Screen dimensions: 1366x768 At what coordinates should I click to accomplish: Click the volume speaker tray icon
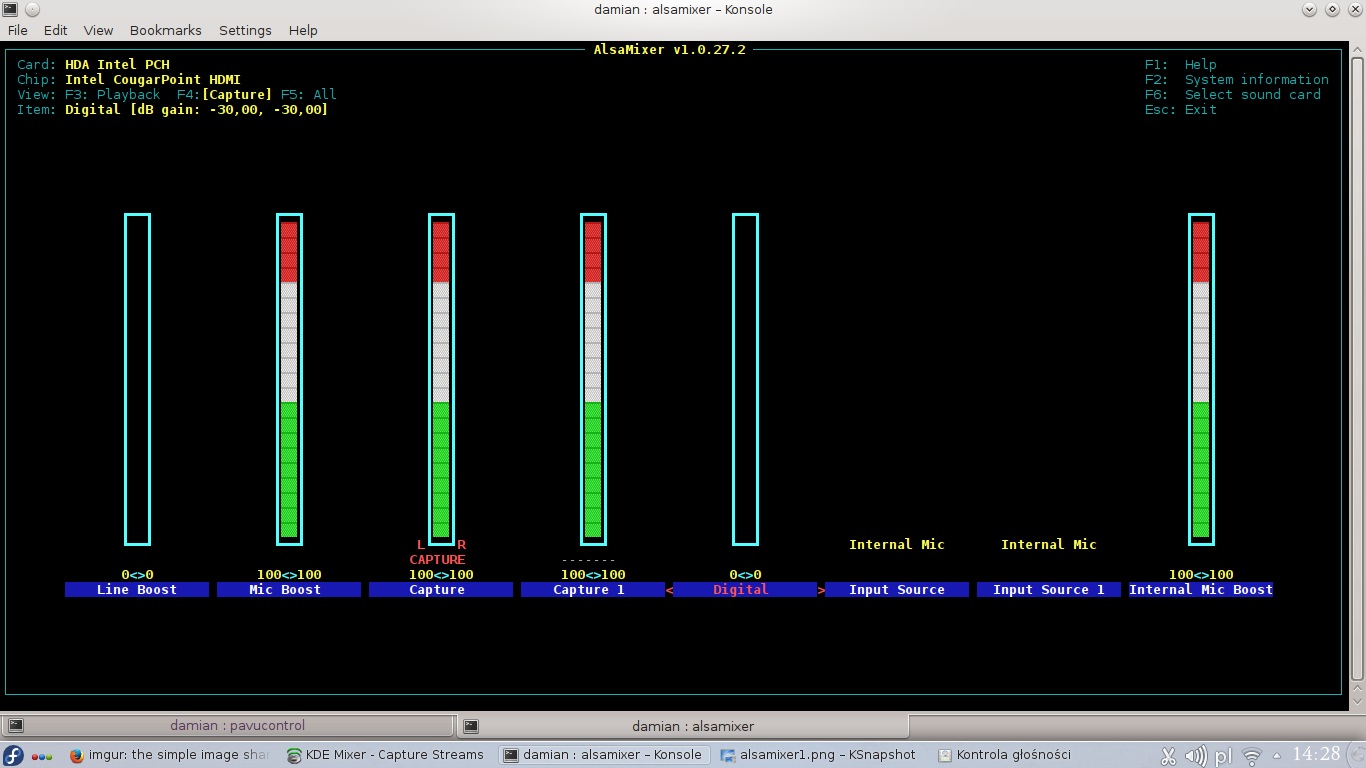click(1195, 755)
